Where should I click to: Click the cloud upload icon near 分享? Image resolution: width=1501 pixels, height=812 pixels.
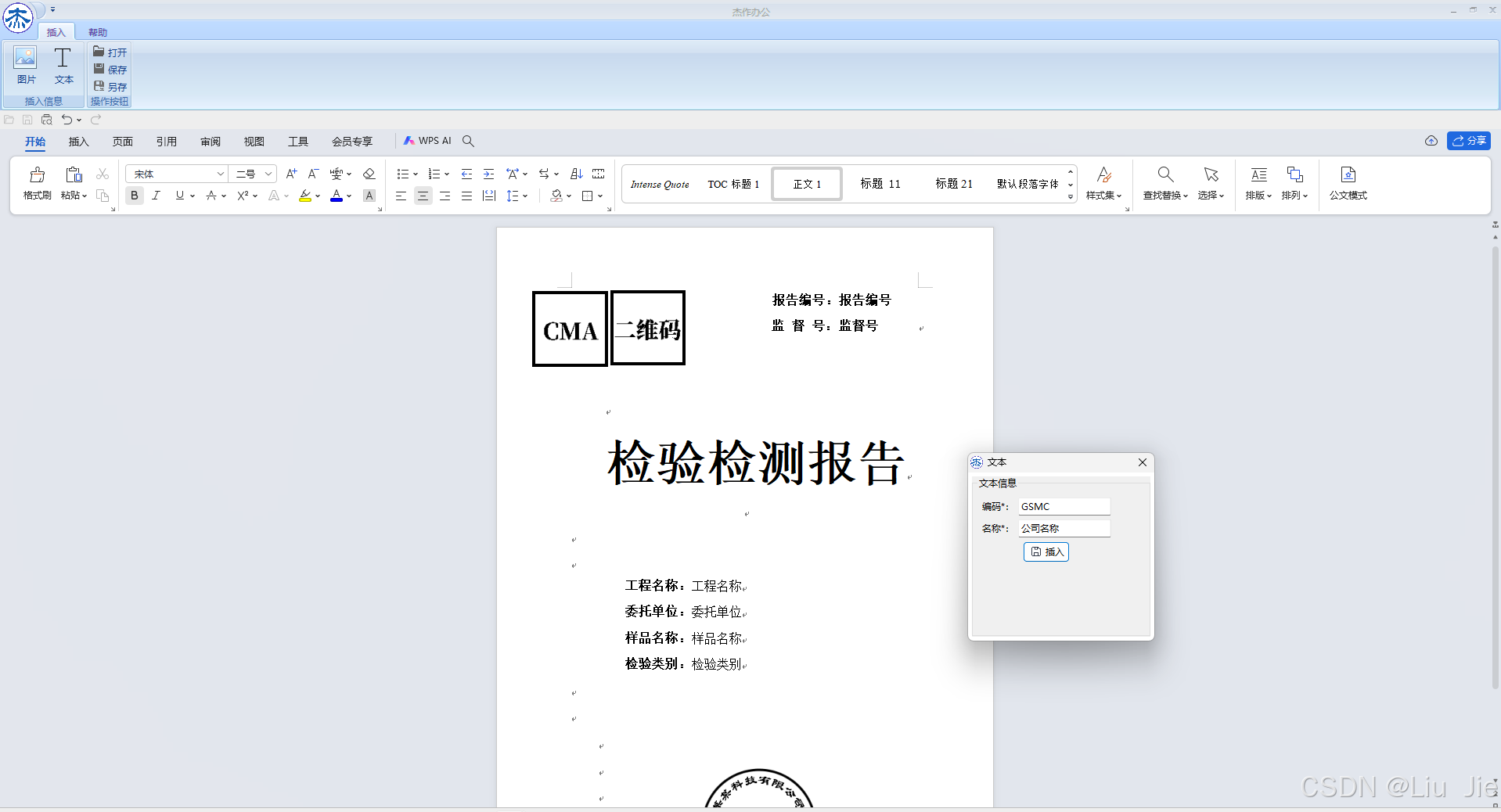[x=1431, y=141]
